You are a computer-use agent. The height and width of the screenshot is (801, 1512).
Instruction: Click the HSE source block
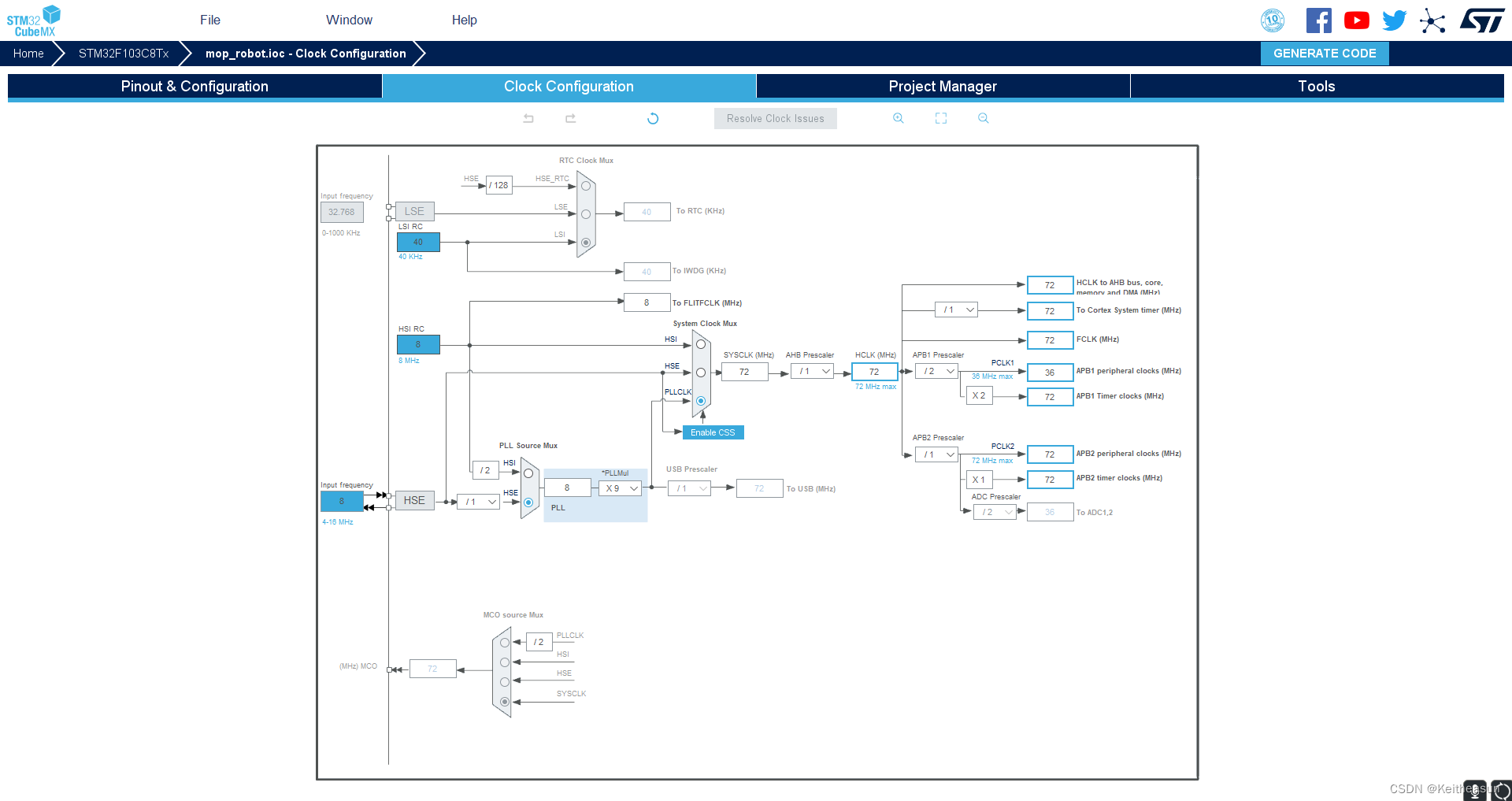414,500
